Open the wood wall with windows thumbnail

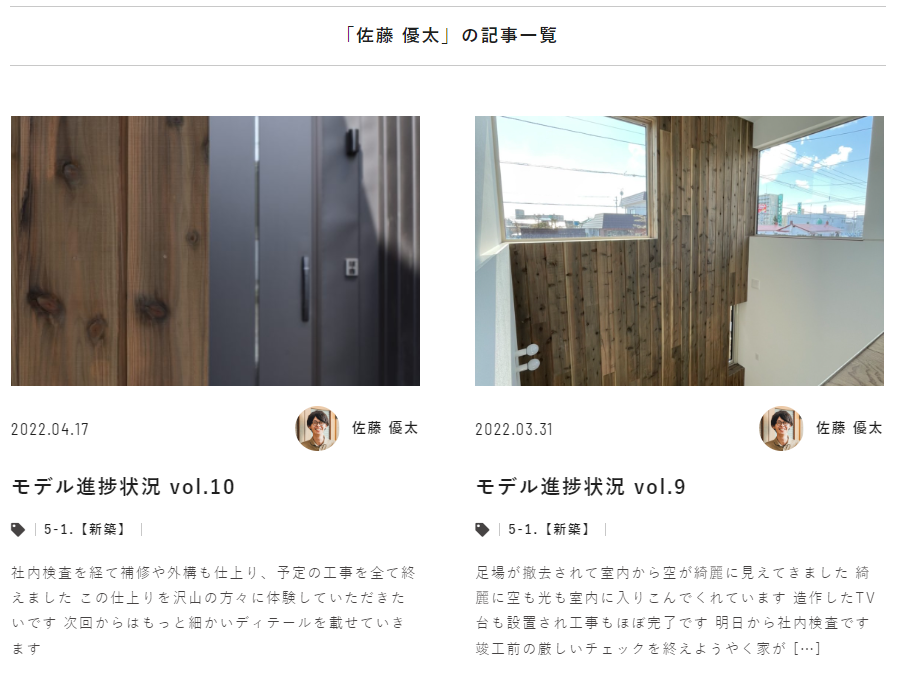tap(679, 251)
